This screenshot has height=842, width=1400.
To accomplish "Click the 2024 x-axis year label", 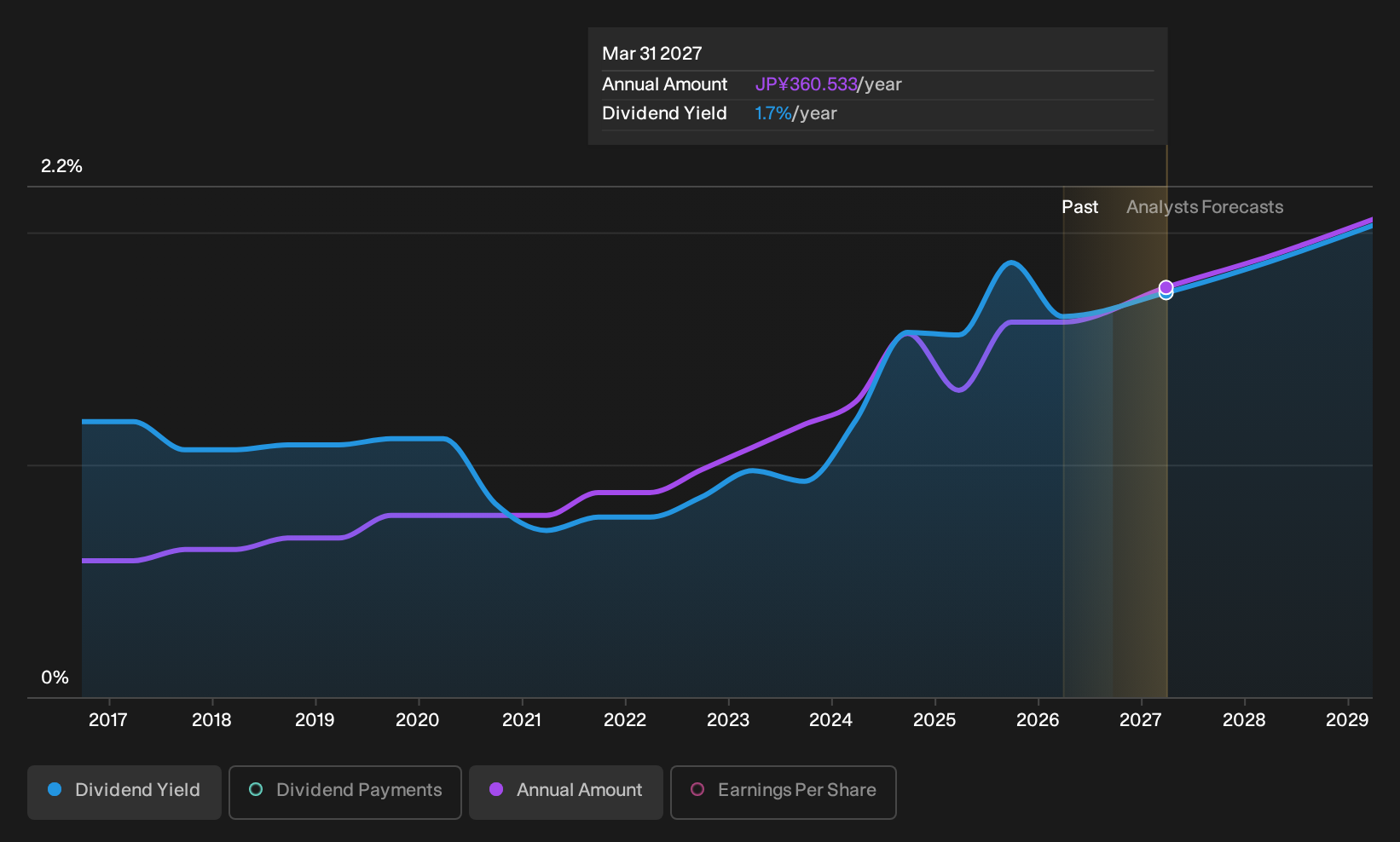I will (x=831, y=720).
